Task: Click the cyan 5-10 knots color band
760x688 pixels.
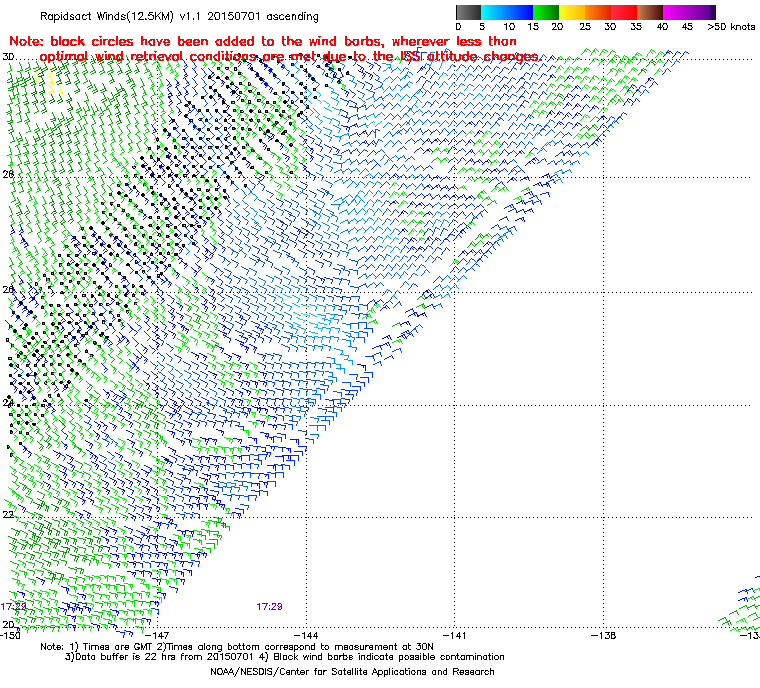Action: 493,12
